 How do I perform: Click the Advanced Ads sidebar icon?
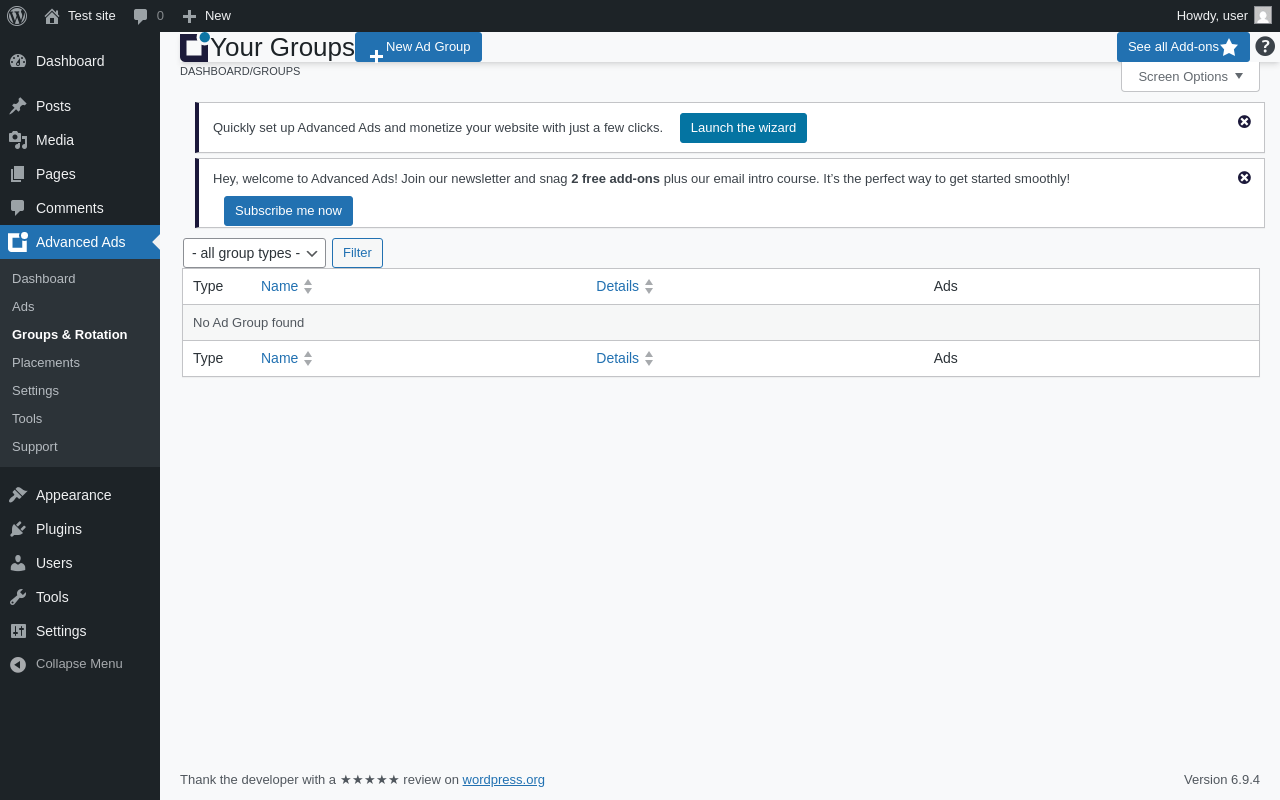tap(18, 242)
